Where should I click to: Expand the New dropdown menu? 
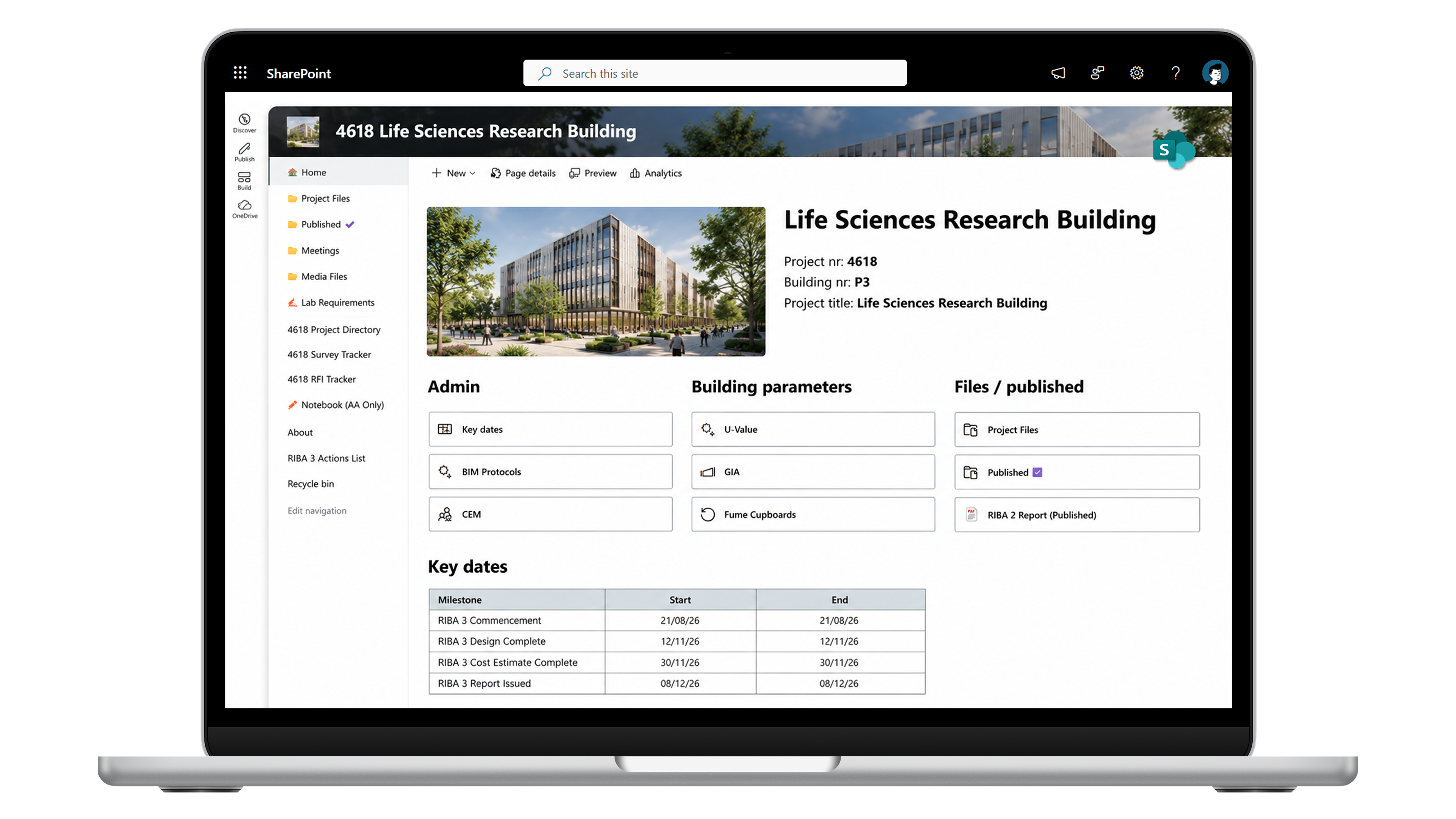coord(453,173)
